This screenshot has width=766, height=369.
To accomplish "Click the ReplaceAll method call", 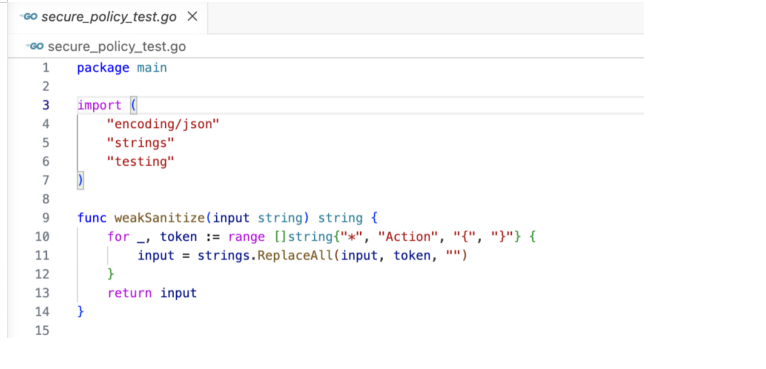I will point(296,256).
